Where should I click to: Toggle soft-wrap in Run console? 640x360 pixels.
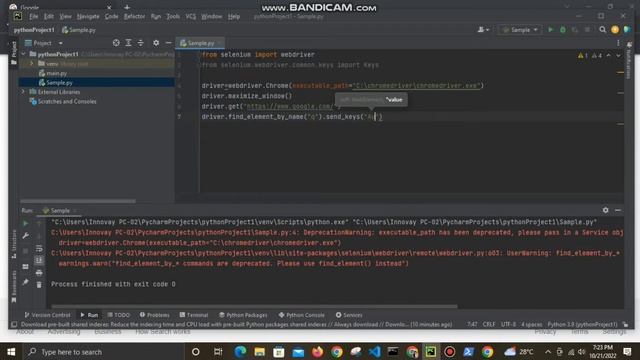click(x=39, y=248)
